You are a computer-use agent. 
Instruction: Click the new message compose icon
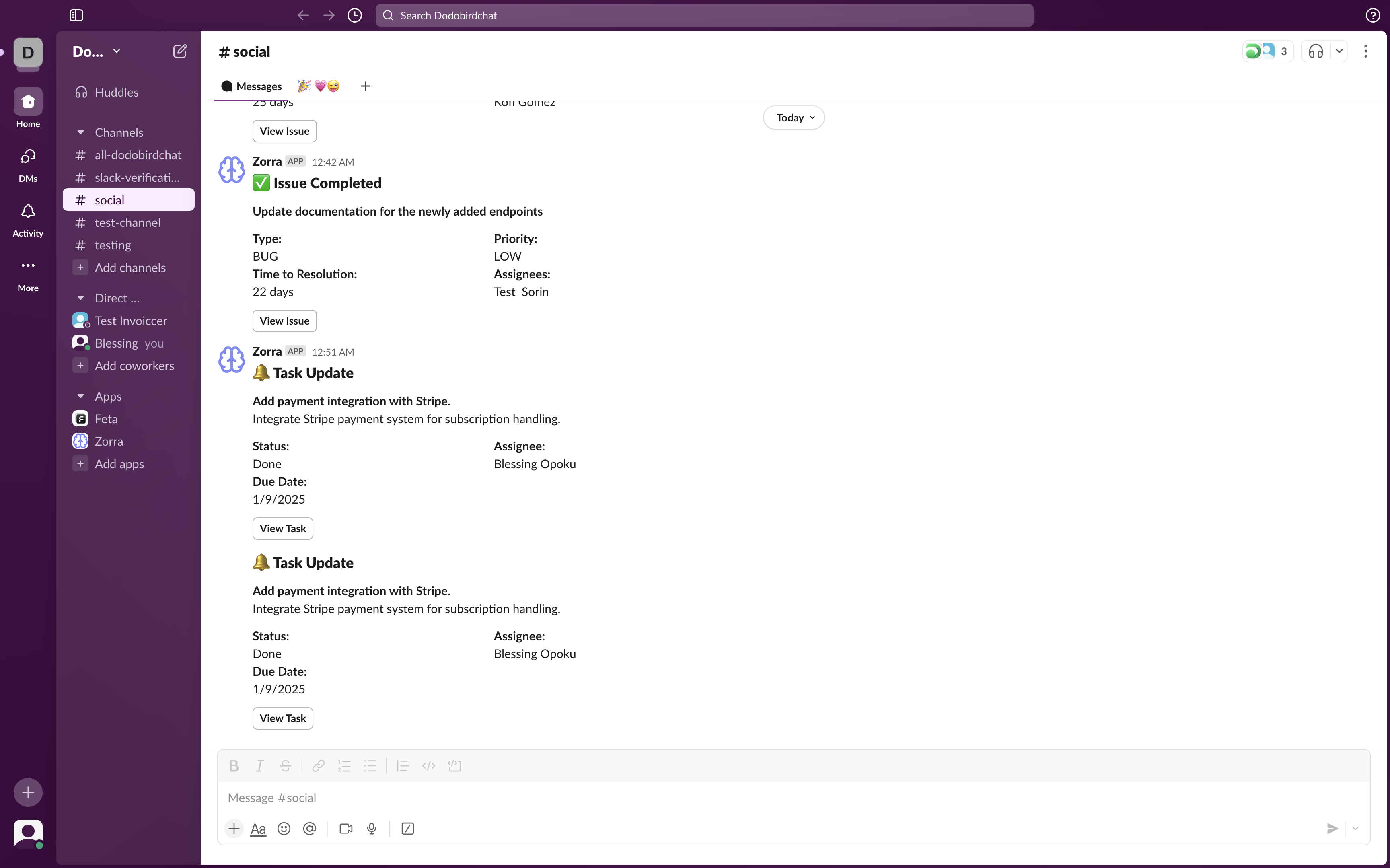[180, 51]
